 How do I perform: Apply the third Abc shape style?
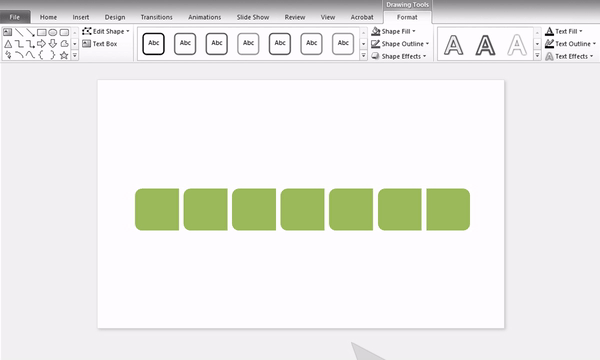pos(217,44)
